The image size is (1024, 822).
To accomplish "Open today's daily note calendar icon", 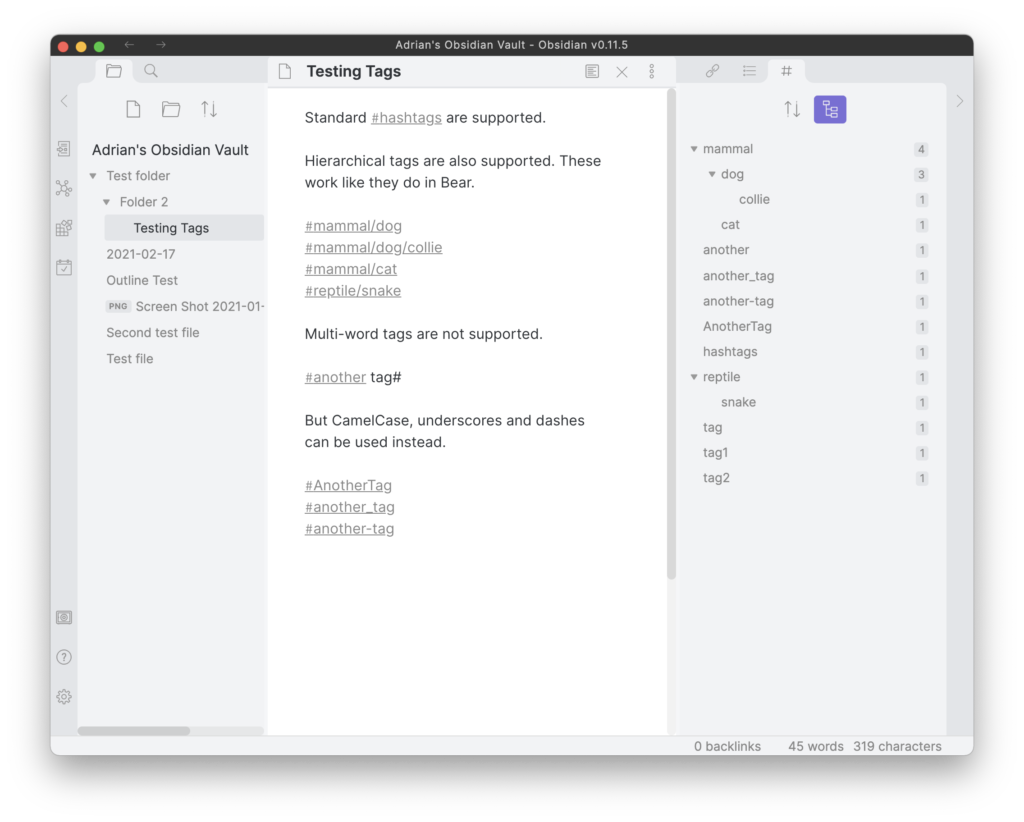I will 64,267.
